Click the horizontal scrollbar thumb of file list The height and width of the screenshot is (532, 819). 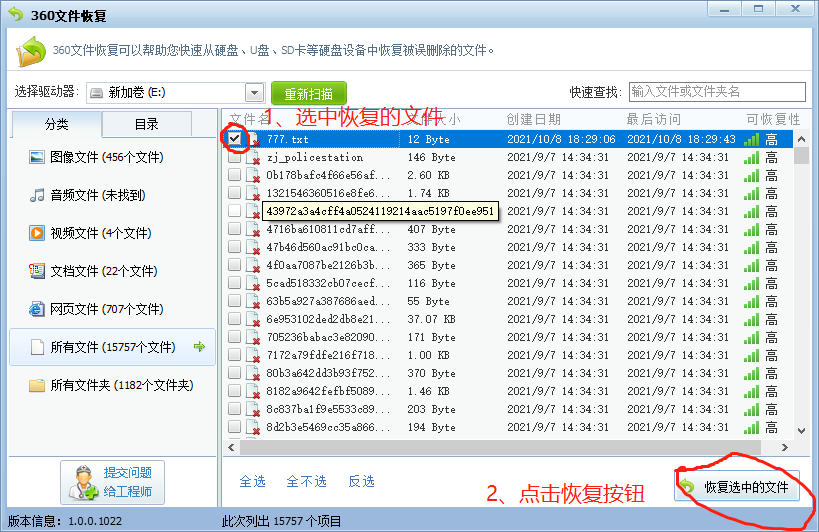point(500,447)
